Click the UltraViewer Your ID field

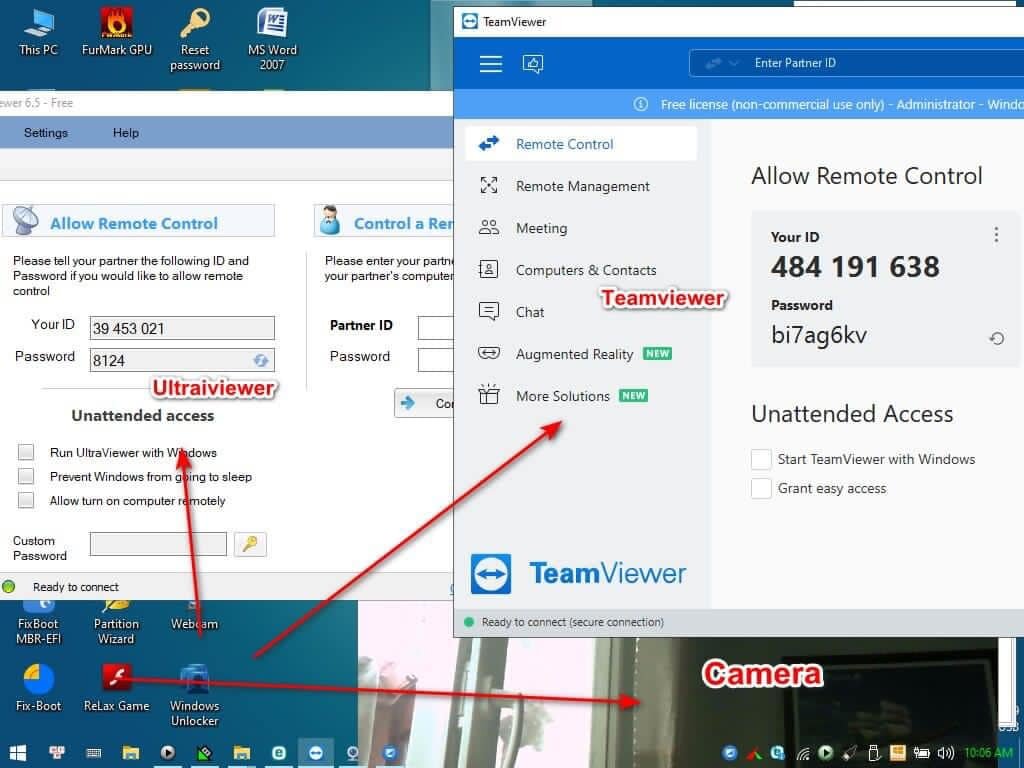(182, 328)
